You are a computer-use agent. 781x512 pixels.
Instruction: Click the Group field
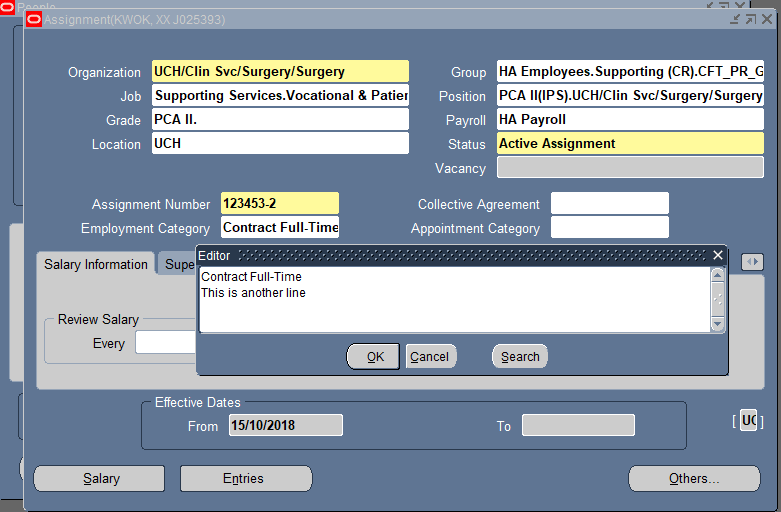pos(630,71)
